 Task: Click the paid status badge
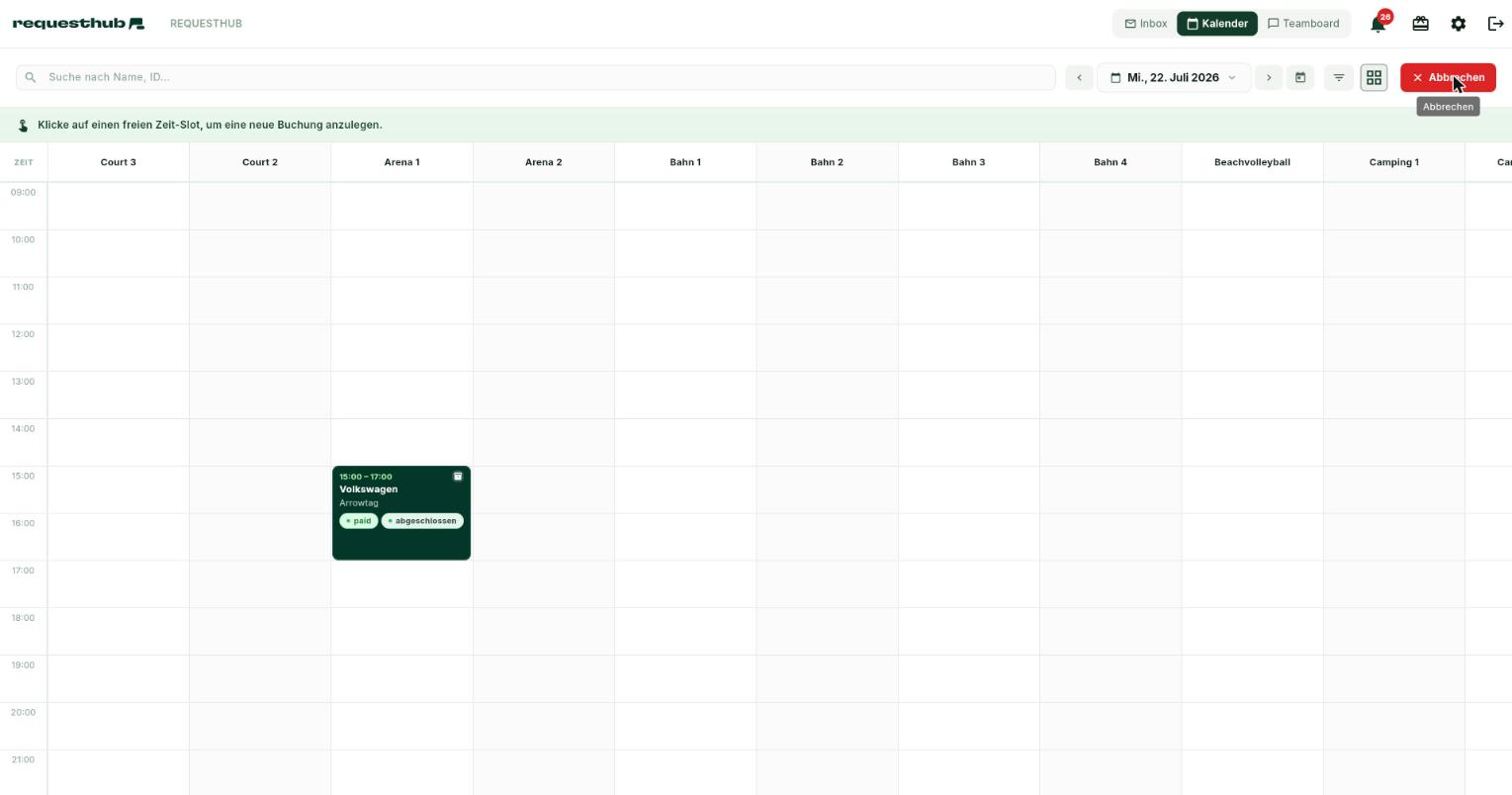(358, 521)
